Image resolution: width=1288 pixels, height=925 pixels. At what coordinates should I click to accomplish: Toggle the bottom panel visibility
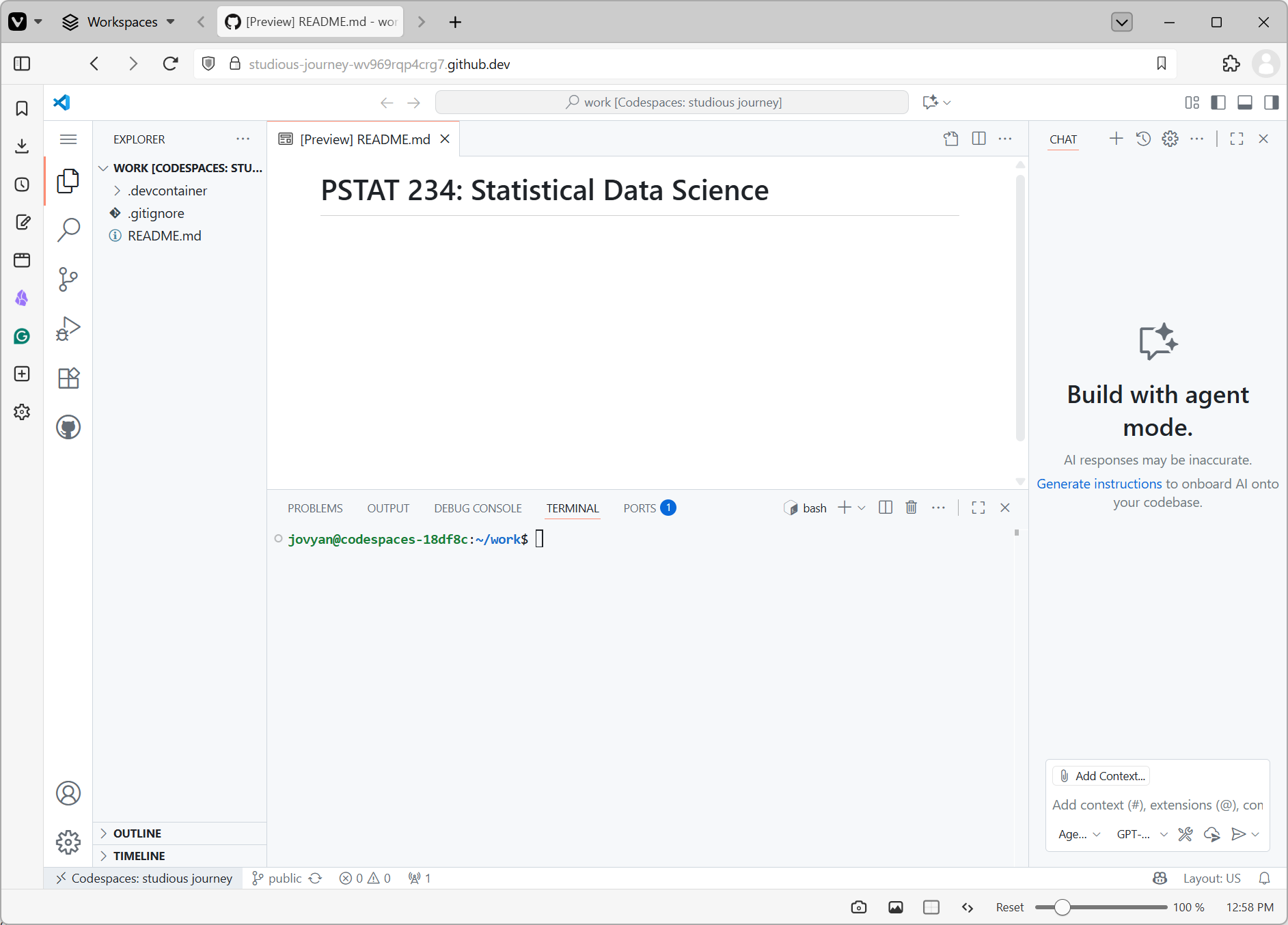pos(1245,102)
